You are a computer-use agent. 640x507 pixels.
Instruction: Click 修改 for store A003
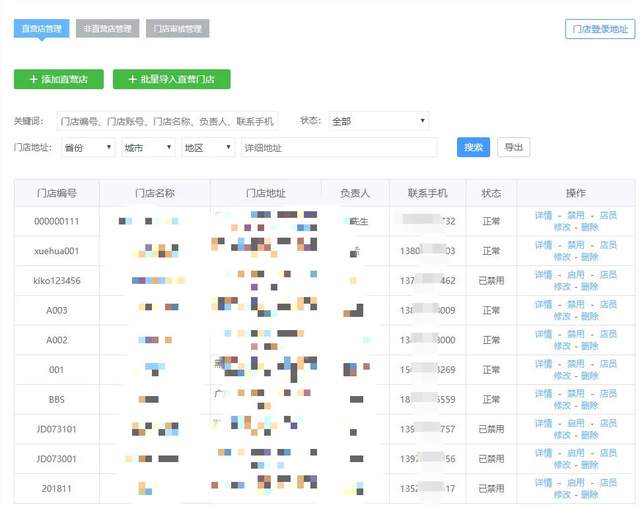tap(562, 316)
